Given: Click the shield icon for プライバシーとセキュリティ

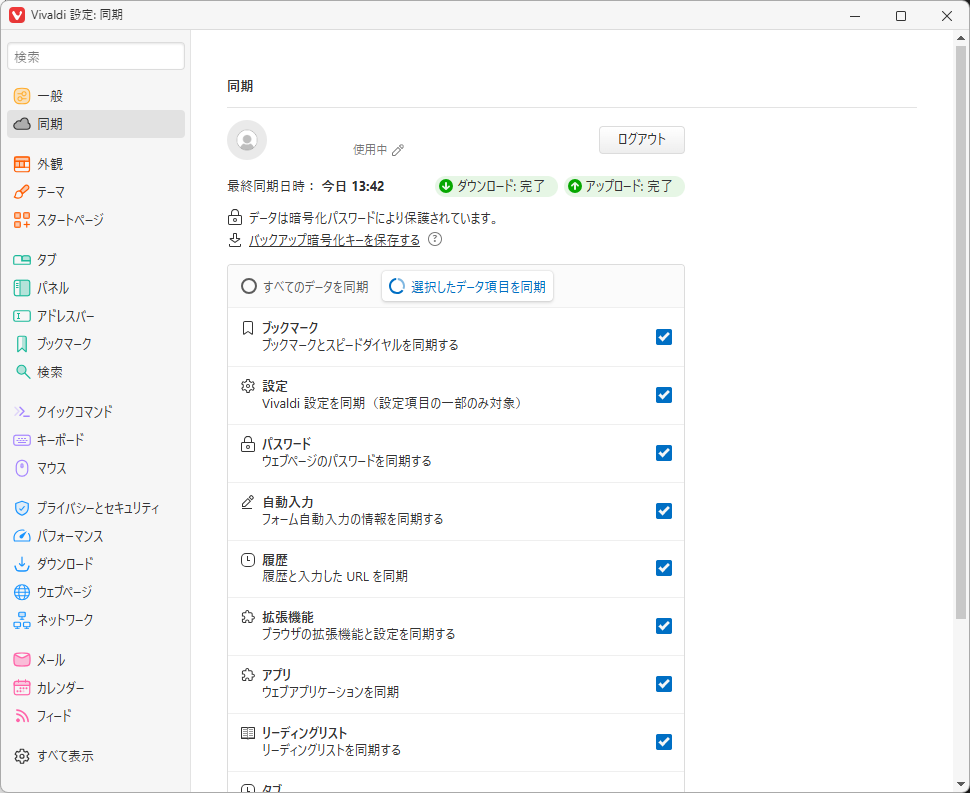Looking at the screenshot, I should (22, 508).
